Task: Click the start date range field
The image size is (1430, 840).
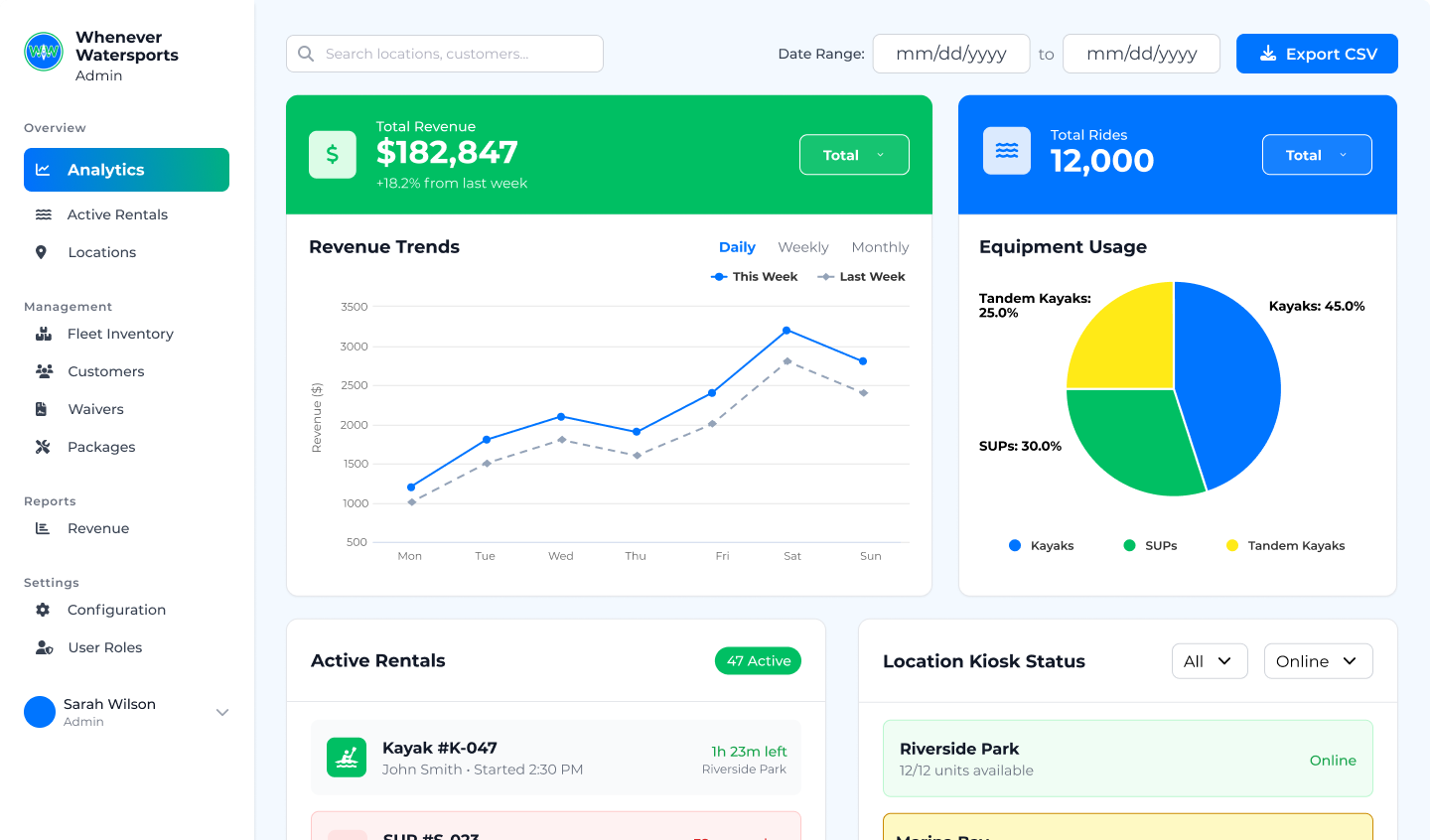Action: 951,54
